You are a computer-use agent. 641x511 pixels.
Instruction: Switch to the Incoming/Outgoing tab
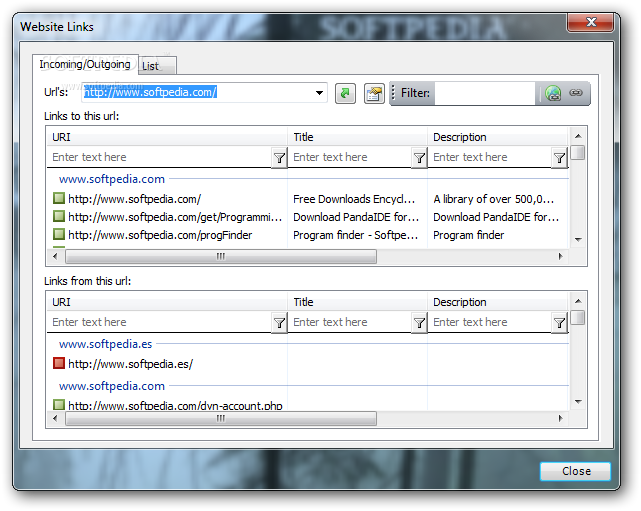click(85, 64)
